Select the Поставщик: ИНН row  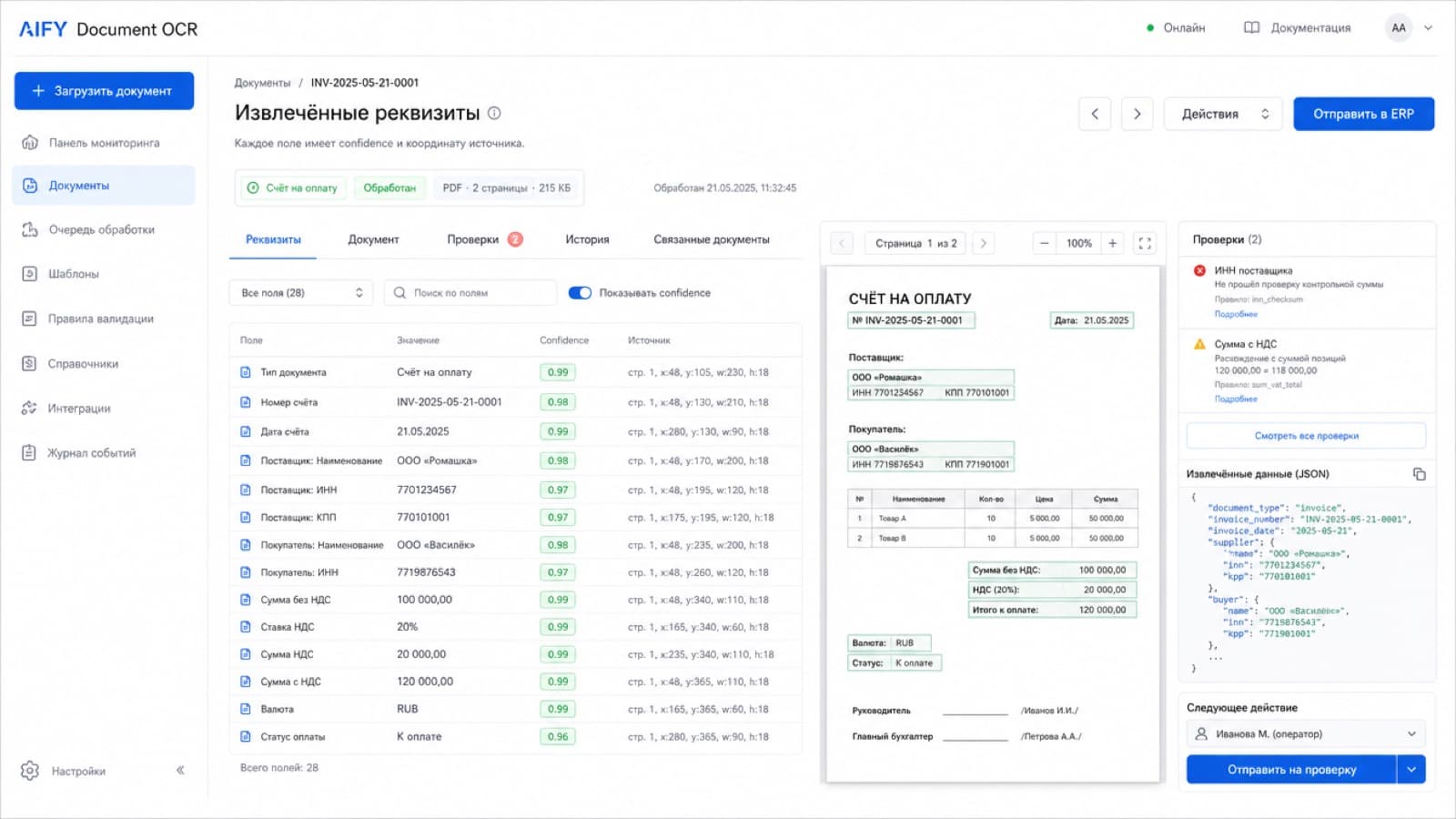click(515, 490)
